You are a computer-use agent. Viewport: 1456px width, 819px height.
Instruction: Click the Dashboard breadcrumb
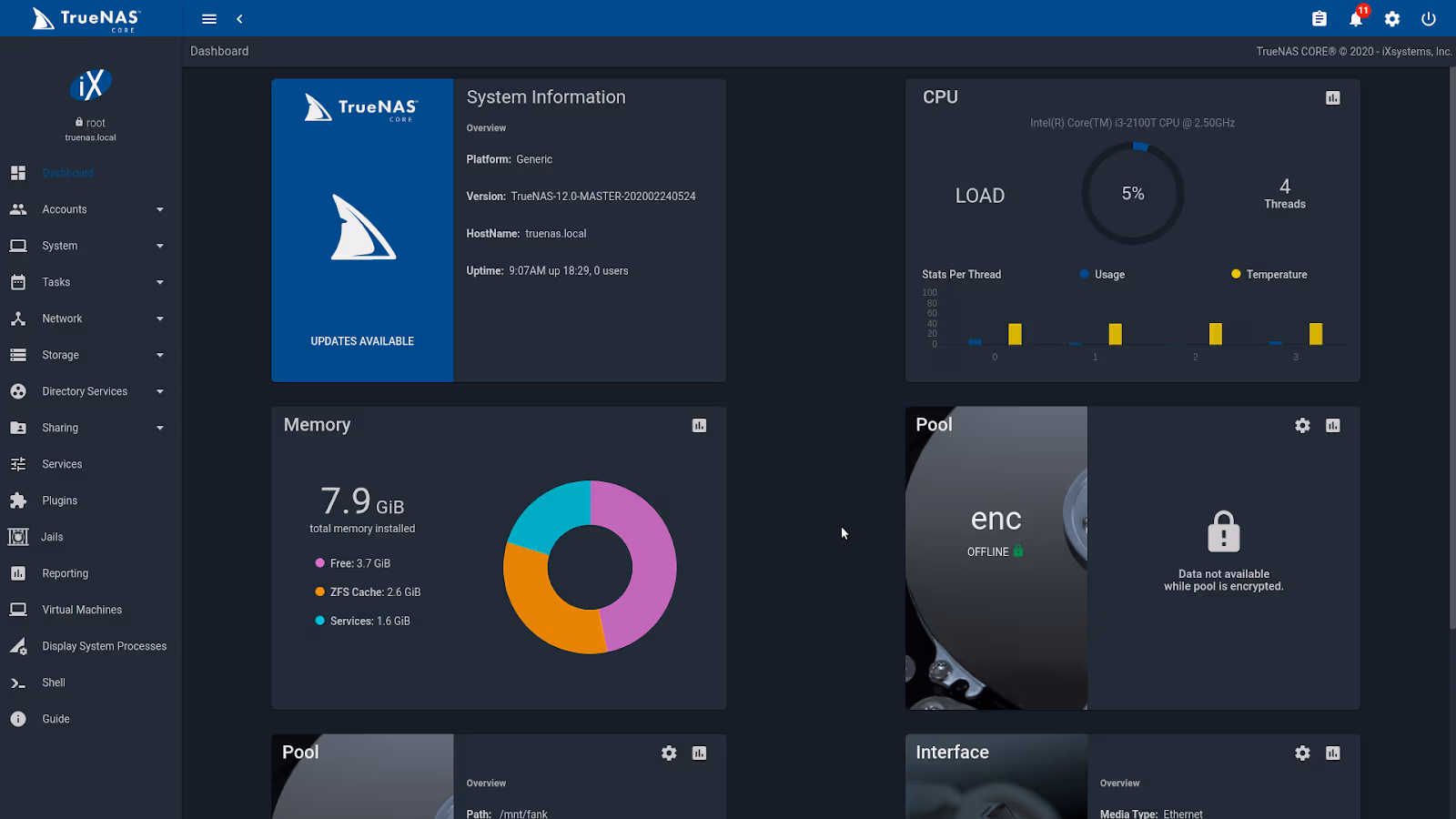pos(219,51)
